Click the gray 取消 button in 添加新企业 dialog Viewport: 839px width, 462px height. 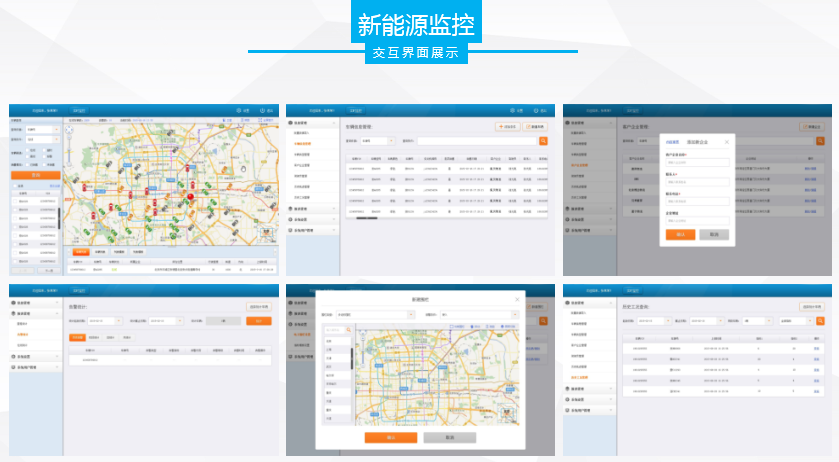point(713,234)
